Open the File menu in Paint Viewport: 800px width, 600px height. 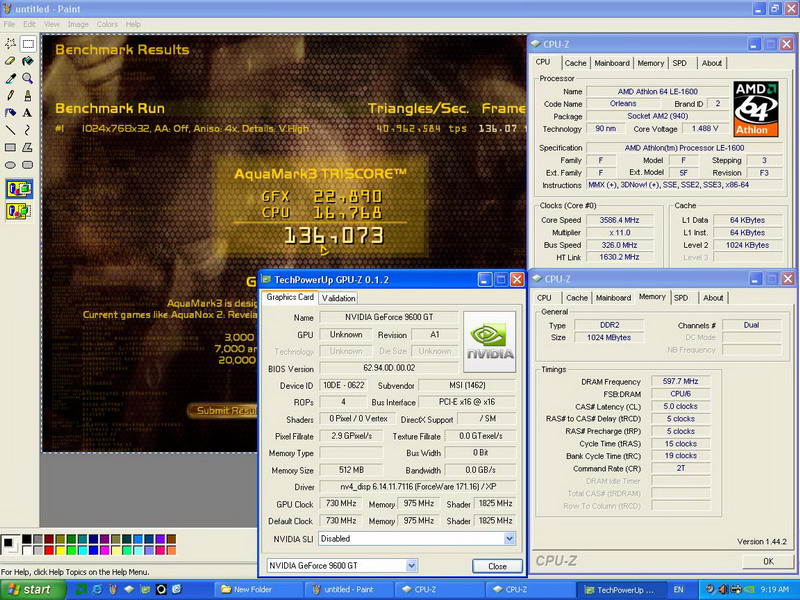click(x=9, y=24)
